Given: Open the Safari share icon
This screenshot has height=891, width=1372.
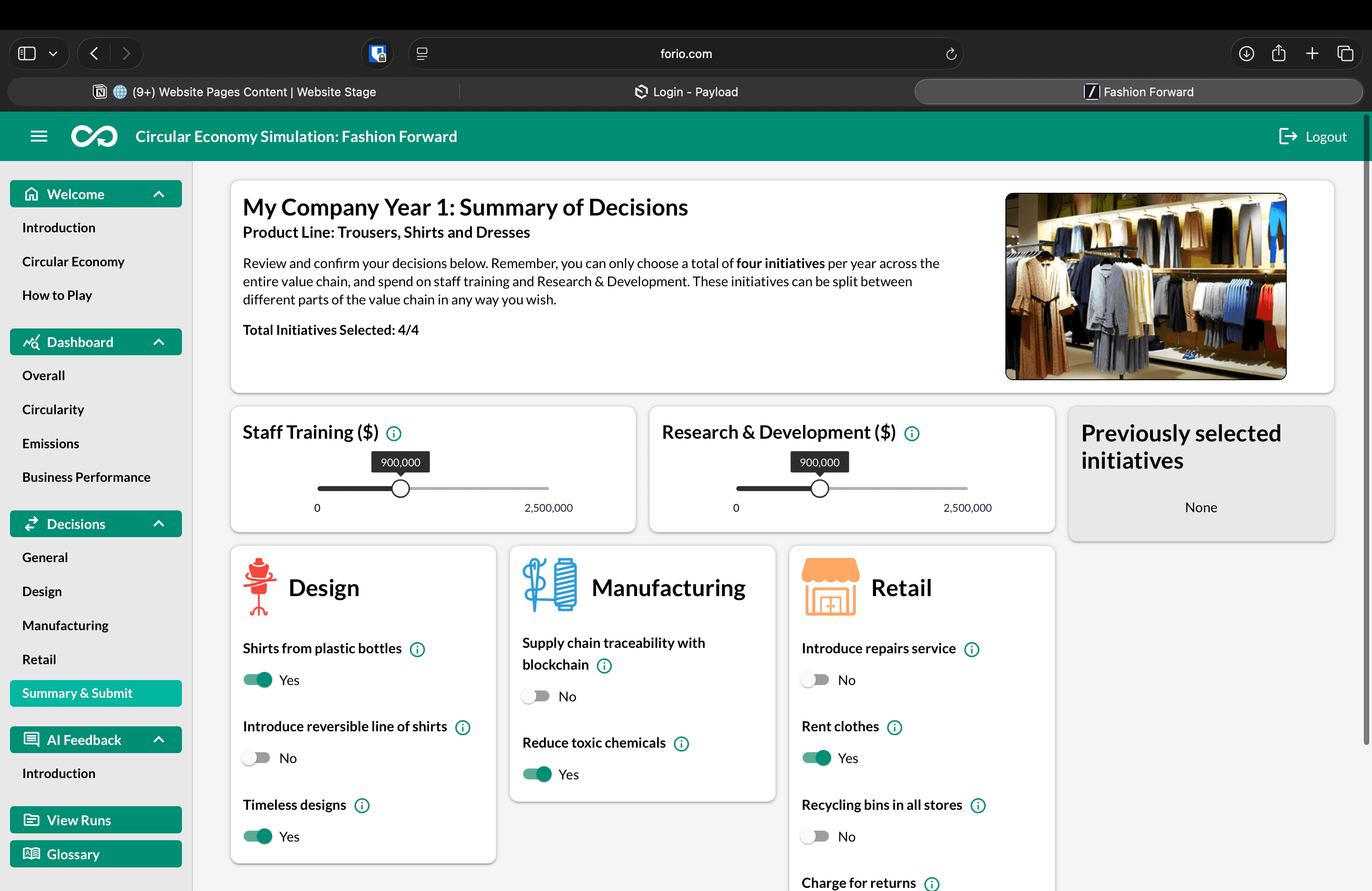Looking at the screenshot, I should (1278, 54).
